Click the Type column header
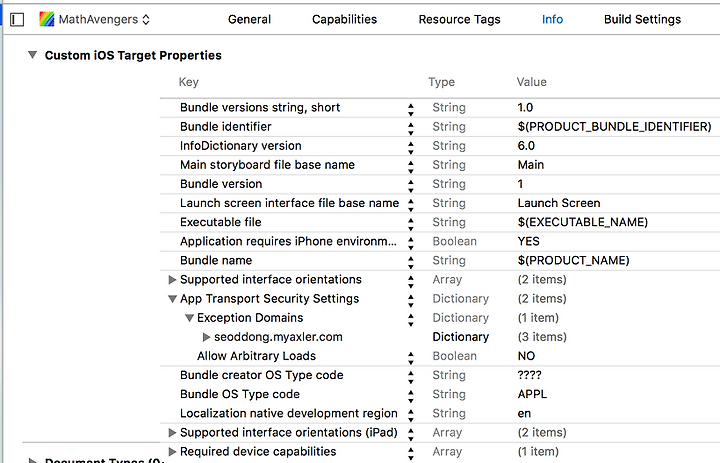 point(441,82)
